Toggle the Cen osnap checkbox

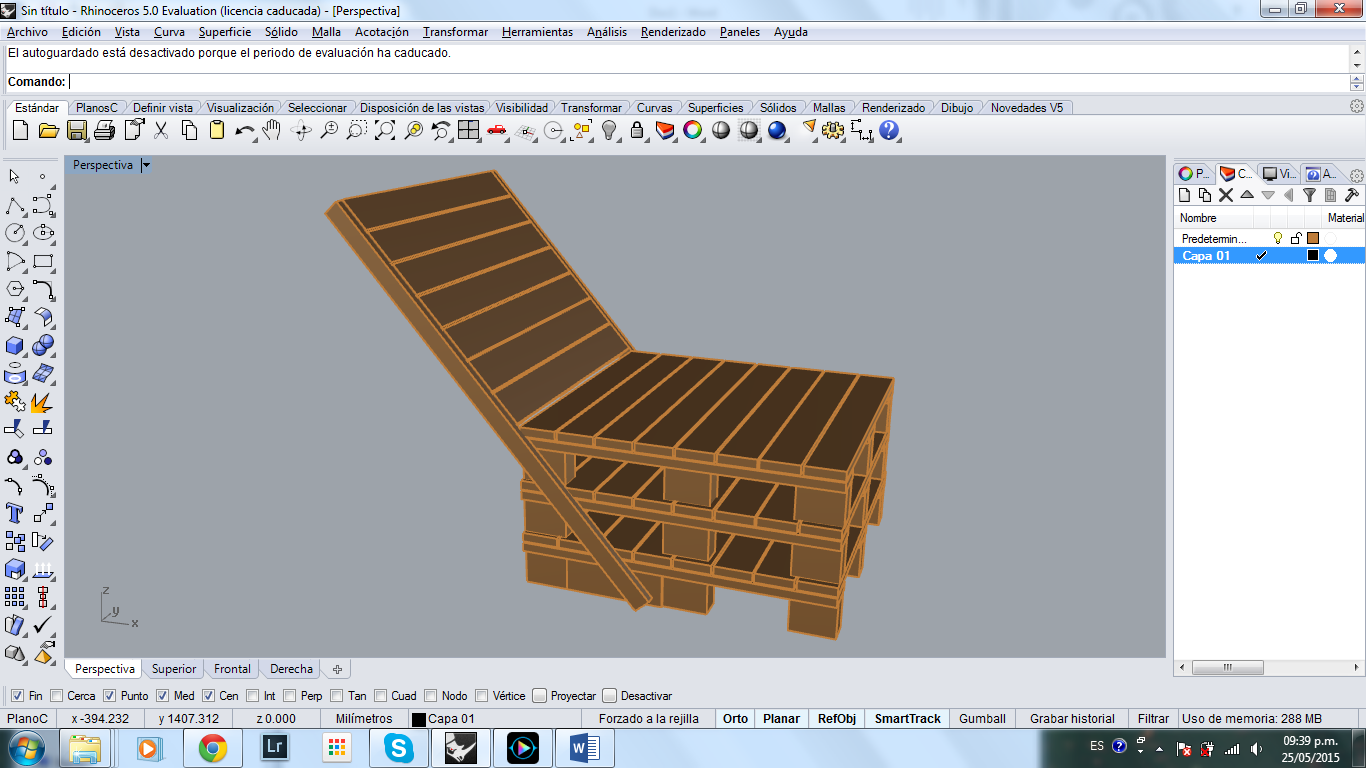tap(209, 696)
